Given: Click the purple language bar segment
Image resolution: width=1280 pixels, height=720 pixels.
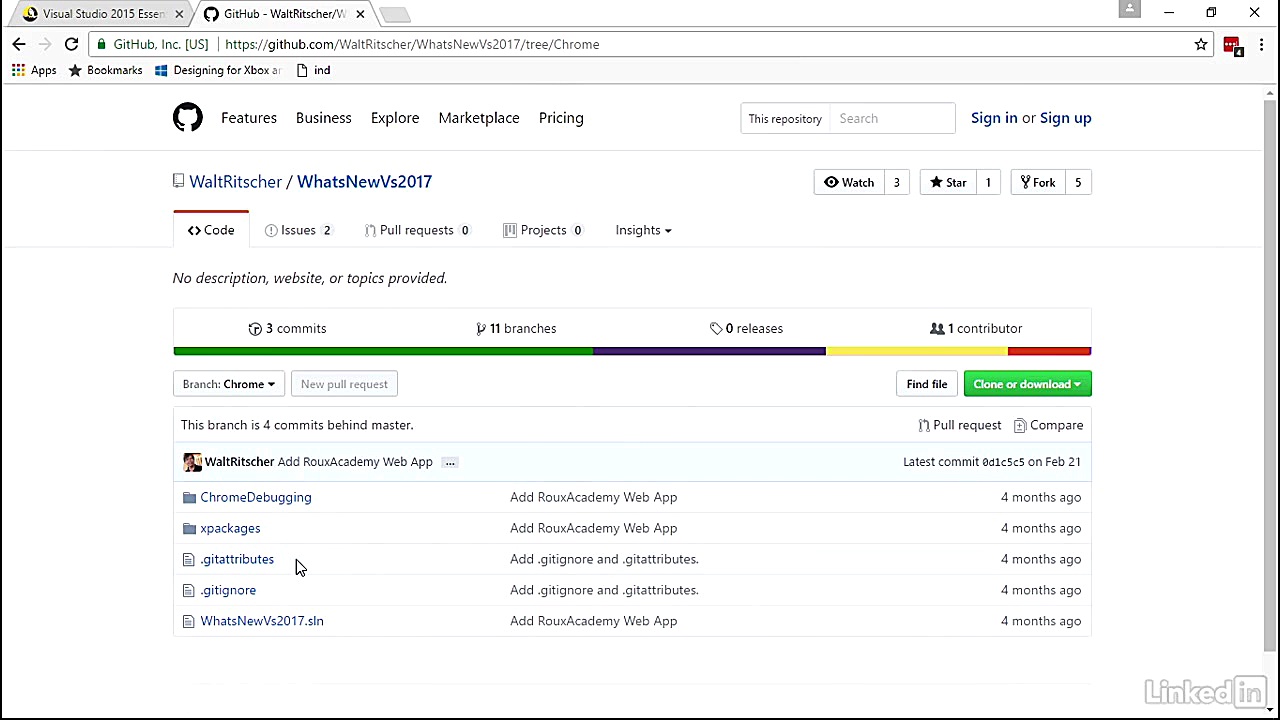Looking at the screenshot, I should (x=709, y=351).
